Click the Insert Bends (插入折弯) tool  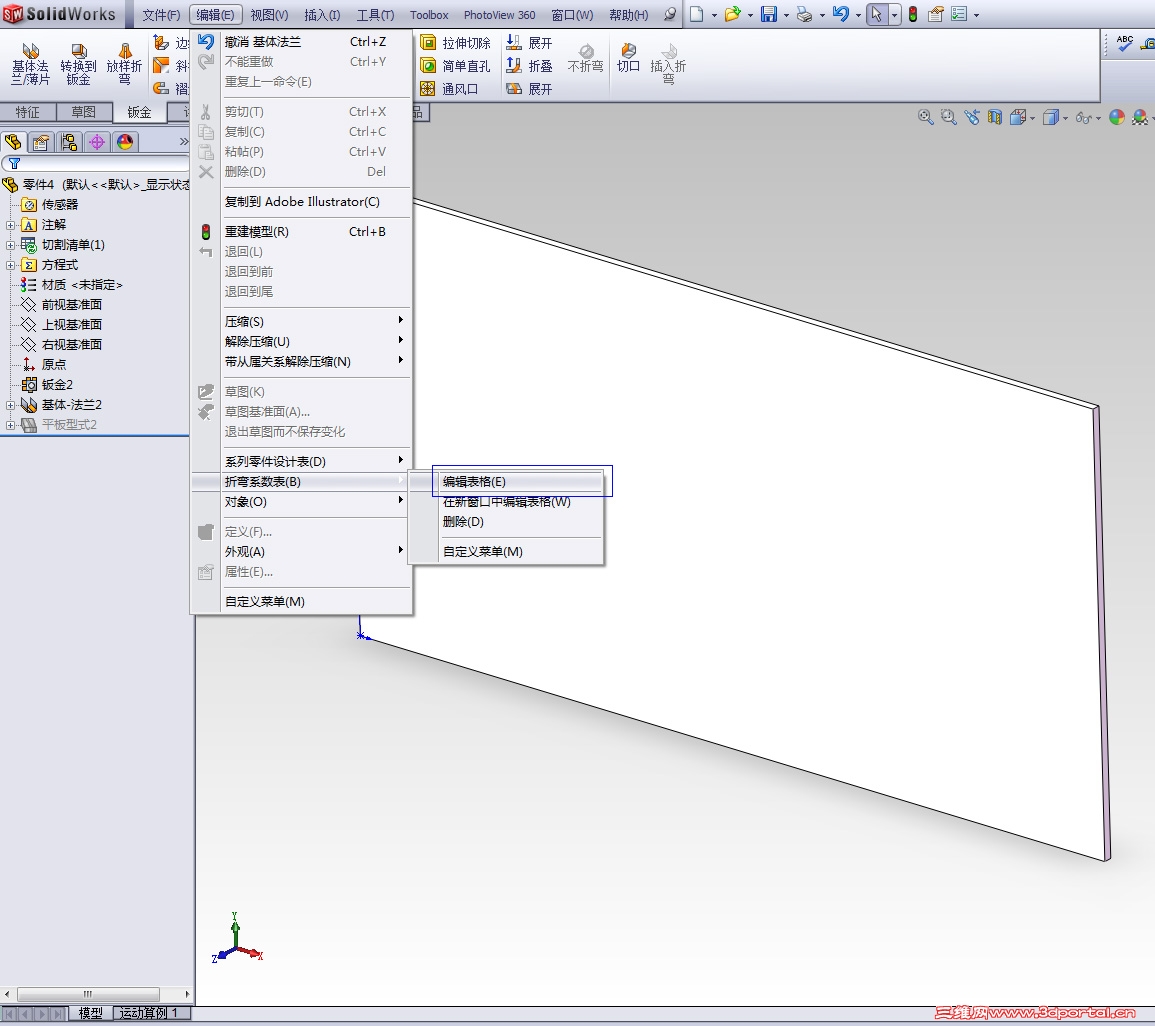point(668,64)
